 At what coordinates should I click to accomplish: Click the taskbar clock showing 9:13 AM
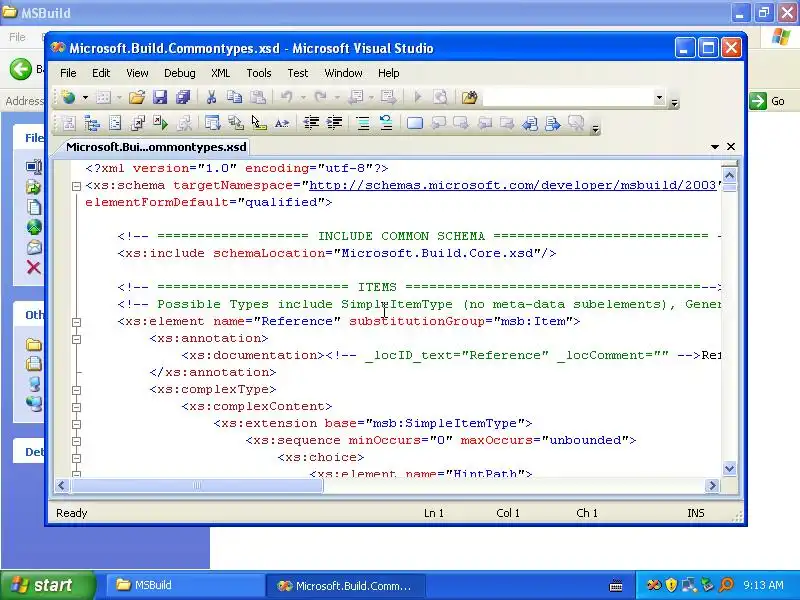point(763,585)
